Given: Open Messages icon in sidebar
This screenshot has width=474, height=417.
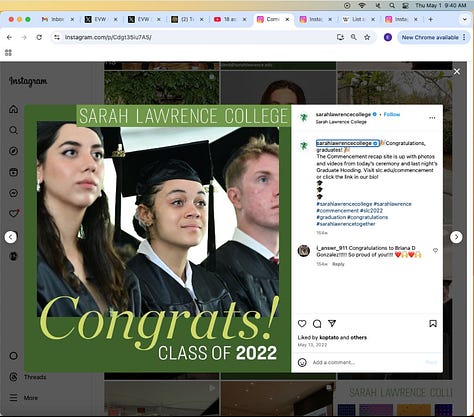Looking at the screenshot, I should (x=14, y=193).
